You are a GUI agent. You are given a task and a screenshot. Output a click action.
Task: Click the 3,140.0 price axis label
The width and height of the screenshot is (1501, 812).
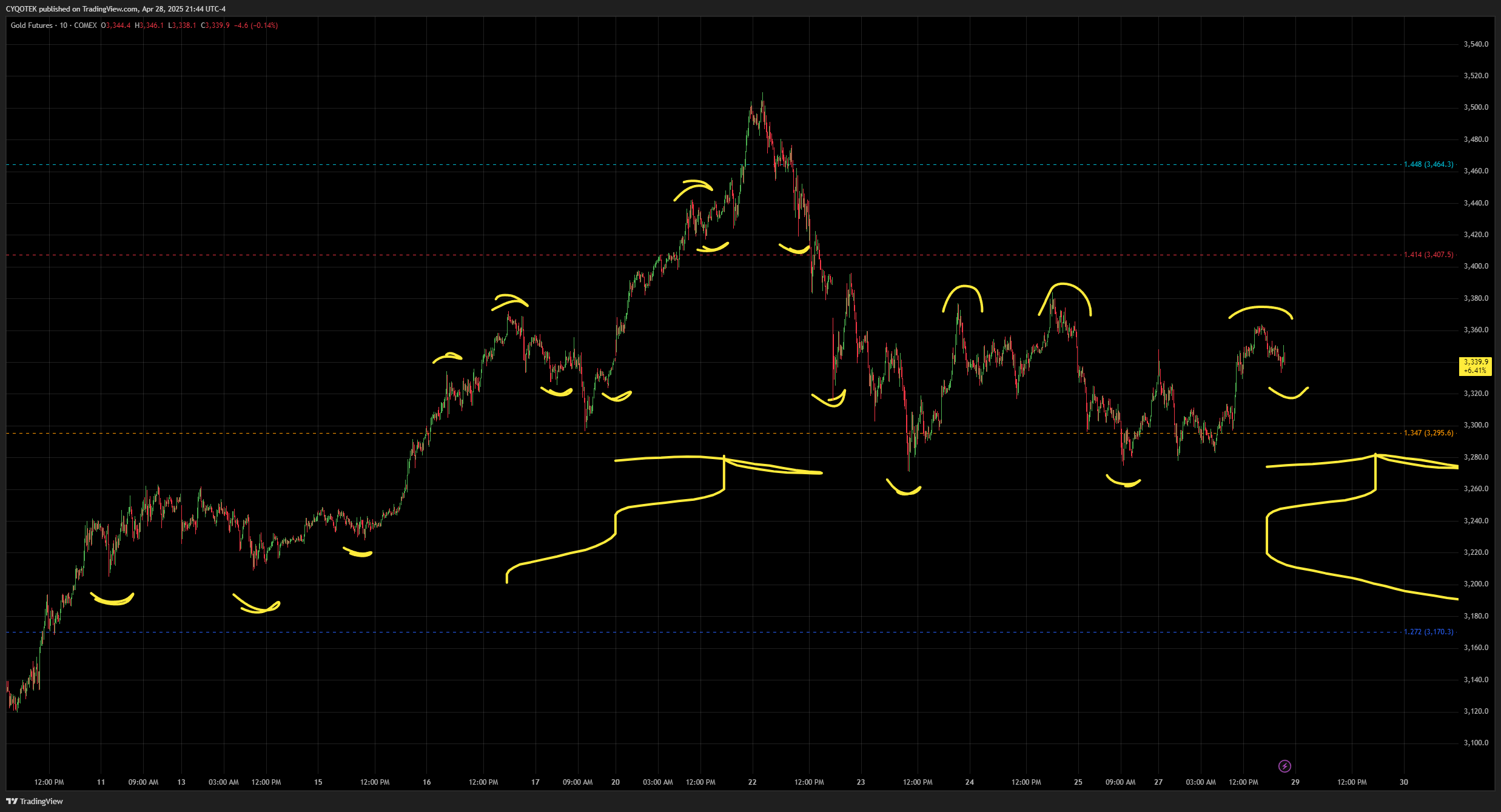coord(1476,680)
